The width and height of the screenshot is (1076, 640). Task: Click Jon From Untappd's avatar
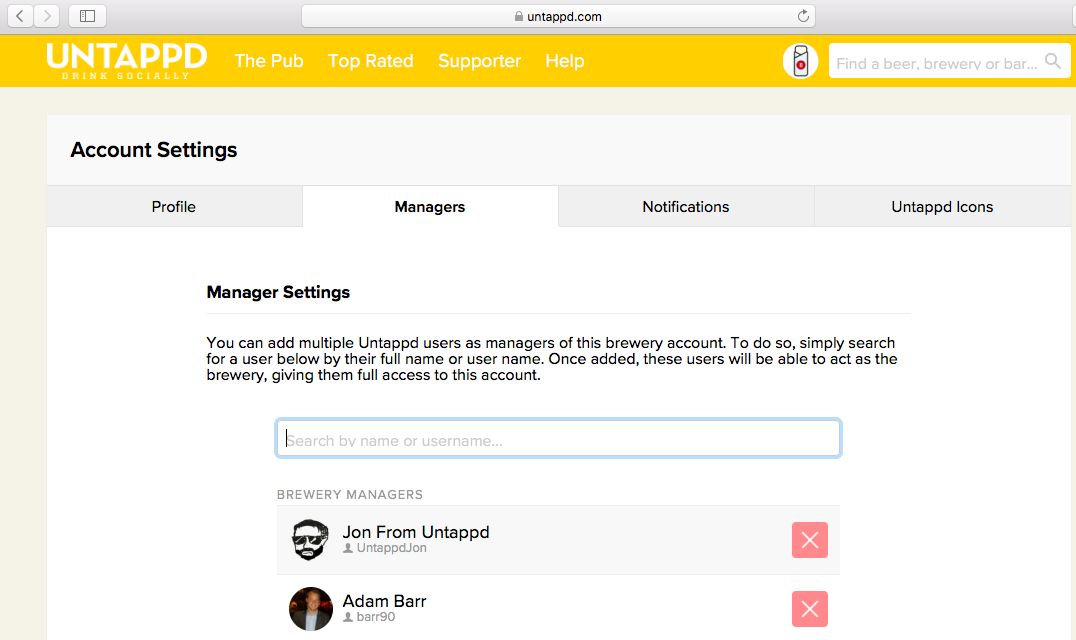click(x=310, y=540)
